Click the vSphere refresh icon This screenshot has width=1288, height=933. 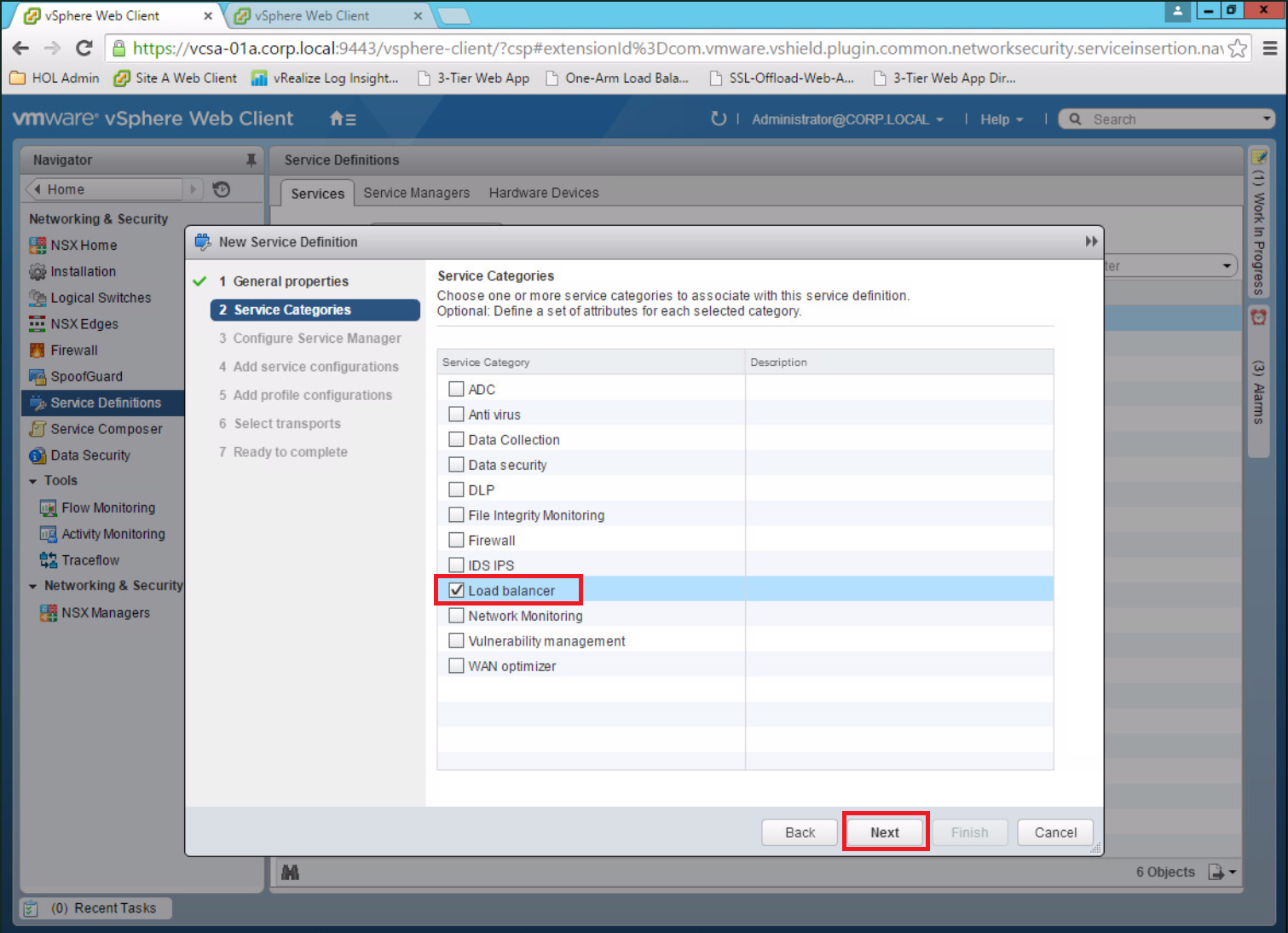[x=719, y=119]
